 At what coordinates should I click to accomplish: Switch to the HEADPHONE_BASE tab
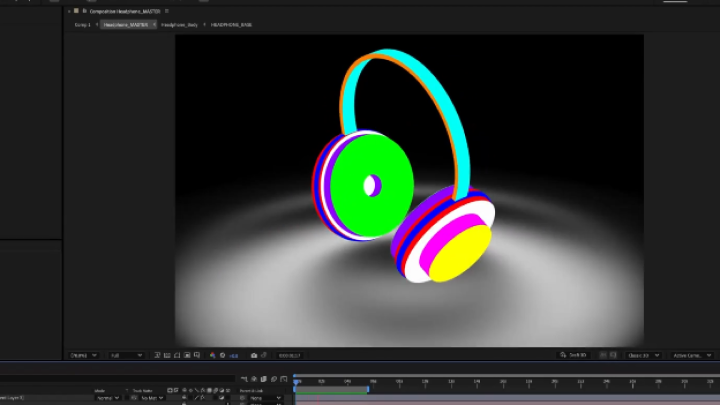pyautogui.click(x=231, y=24)
